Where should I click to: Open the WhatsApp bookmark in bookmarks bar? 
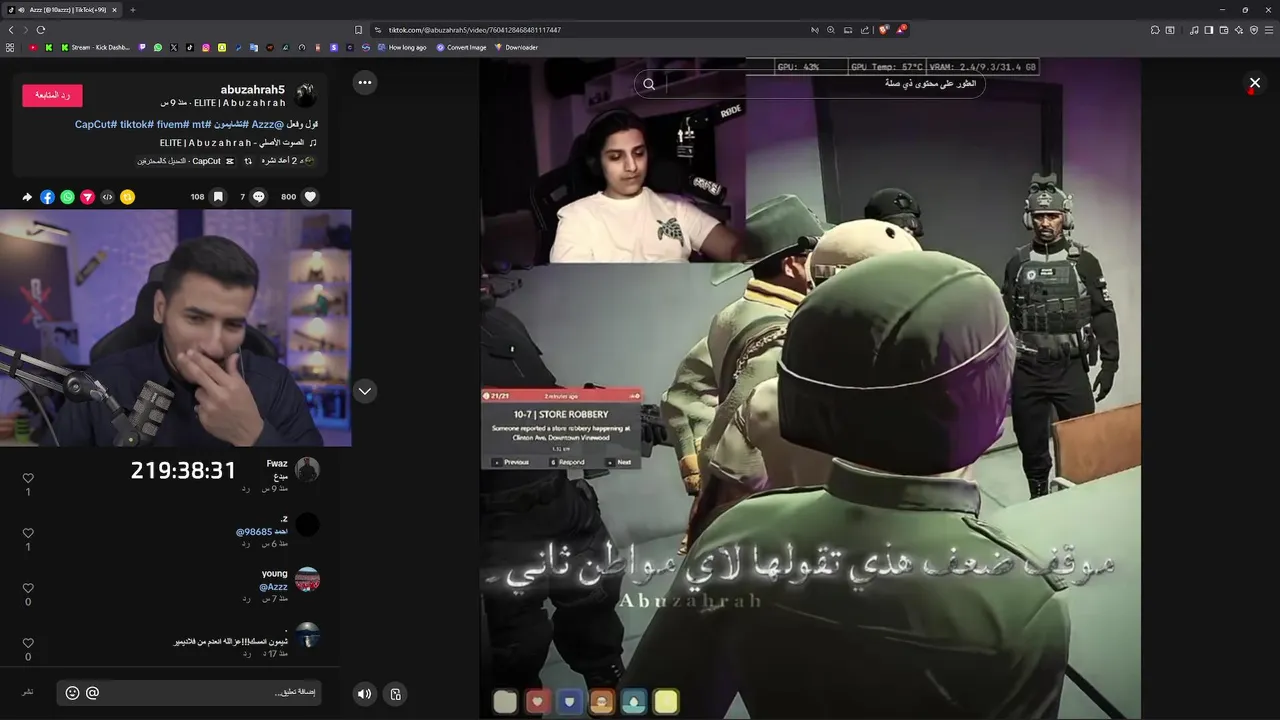[x=158, y=47]
